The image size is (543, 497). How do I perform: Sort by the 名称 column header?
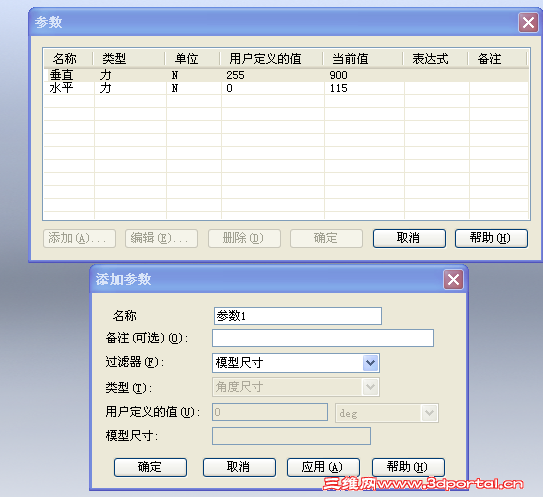[x=69, y=59]
